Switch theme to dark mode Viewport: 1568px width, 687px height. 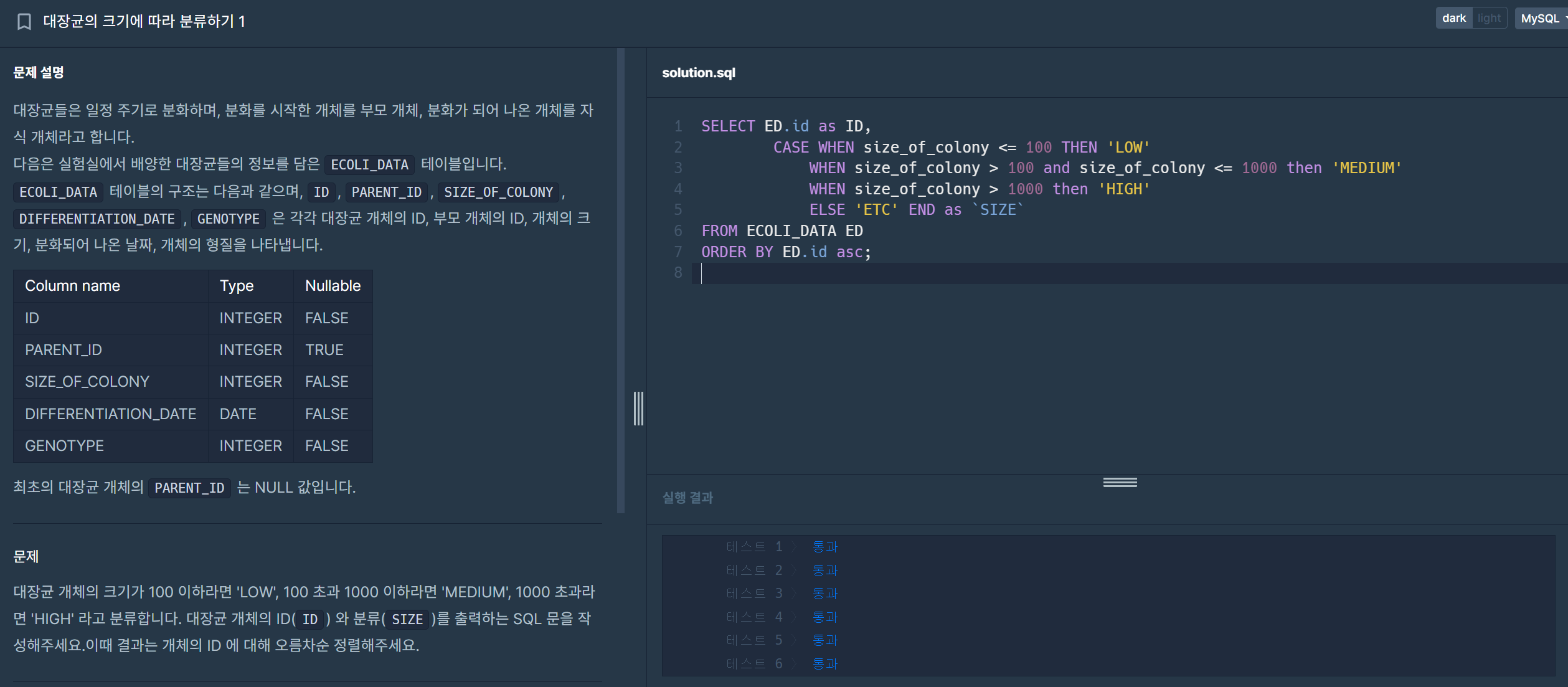(x=1453, y=18)
